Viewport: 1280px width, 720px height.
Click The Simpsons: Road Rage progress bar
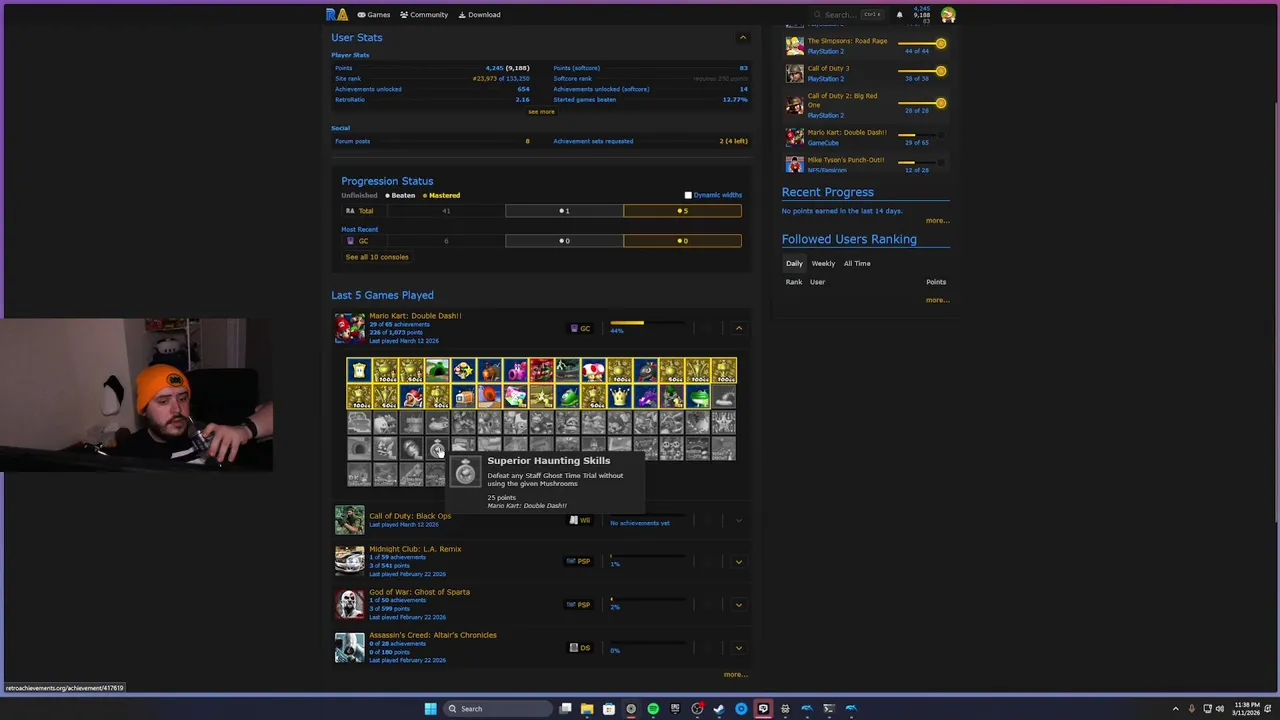tap(922, 44)
